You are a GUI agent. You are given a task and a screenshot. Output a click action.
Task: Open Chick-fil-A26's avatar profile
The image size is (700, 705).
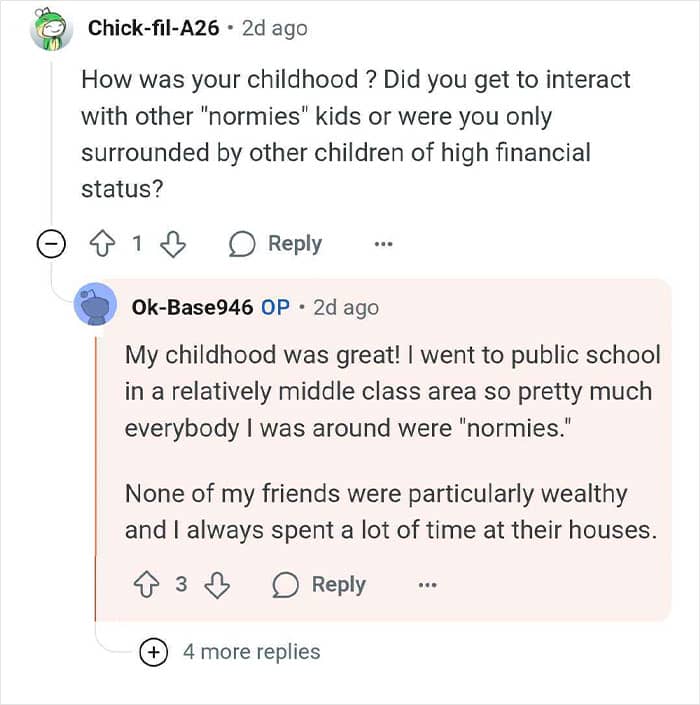[51, 29]
